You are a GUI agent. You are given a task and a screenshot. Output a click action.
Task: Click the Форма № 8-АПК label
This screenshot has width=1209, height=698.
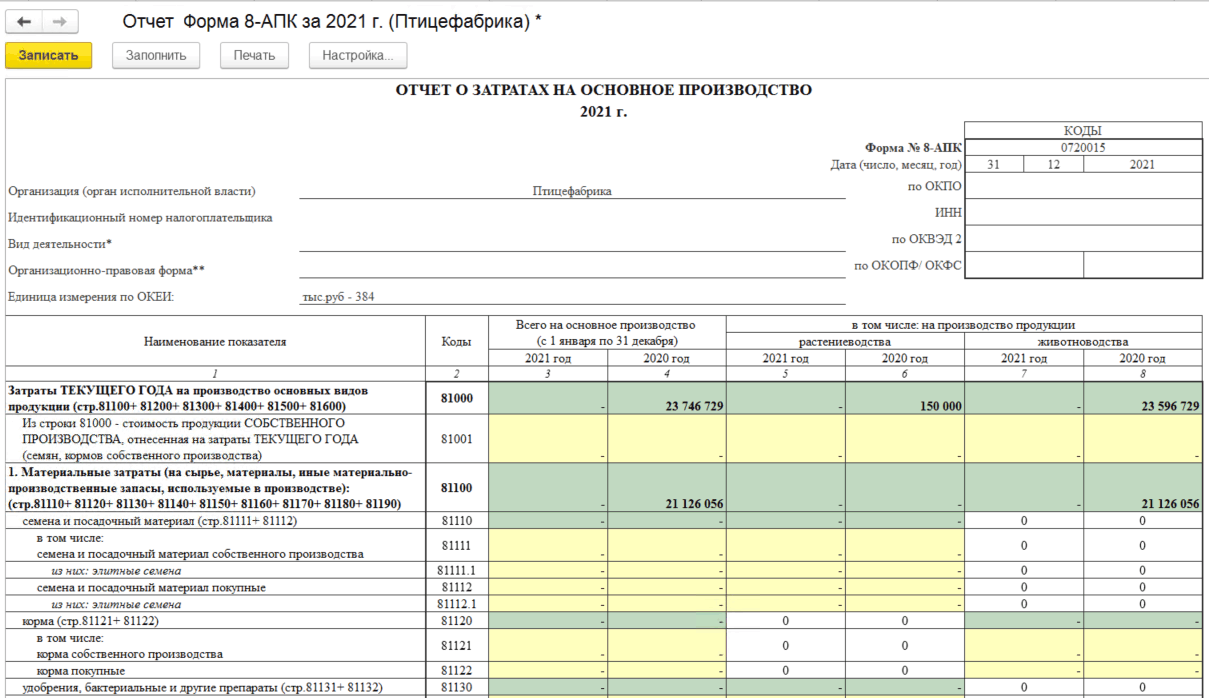click(913, 147)
